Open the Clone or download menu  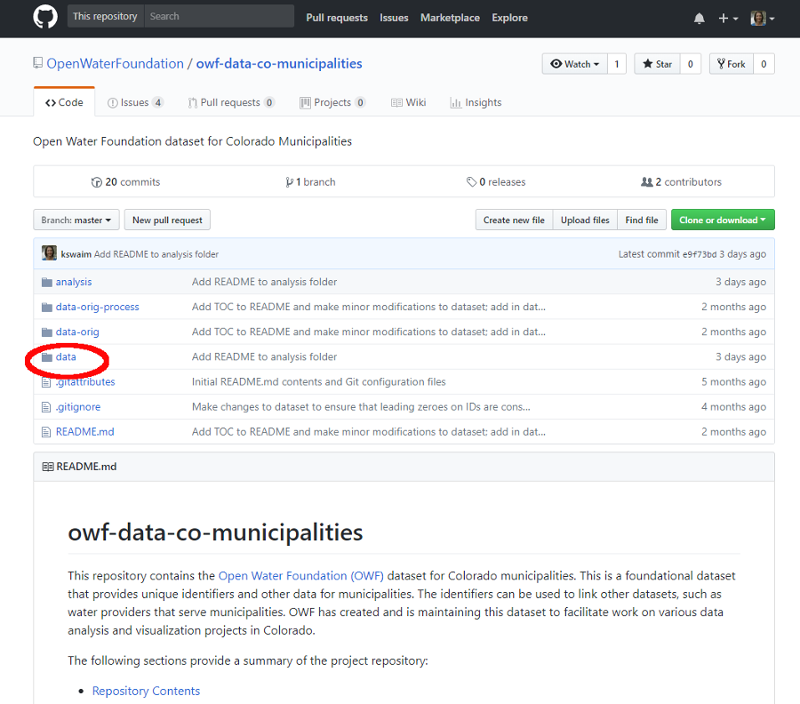pyautogui.click(x=722, y=219)
